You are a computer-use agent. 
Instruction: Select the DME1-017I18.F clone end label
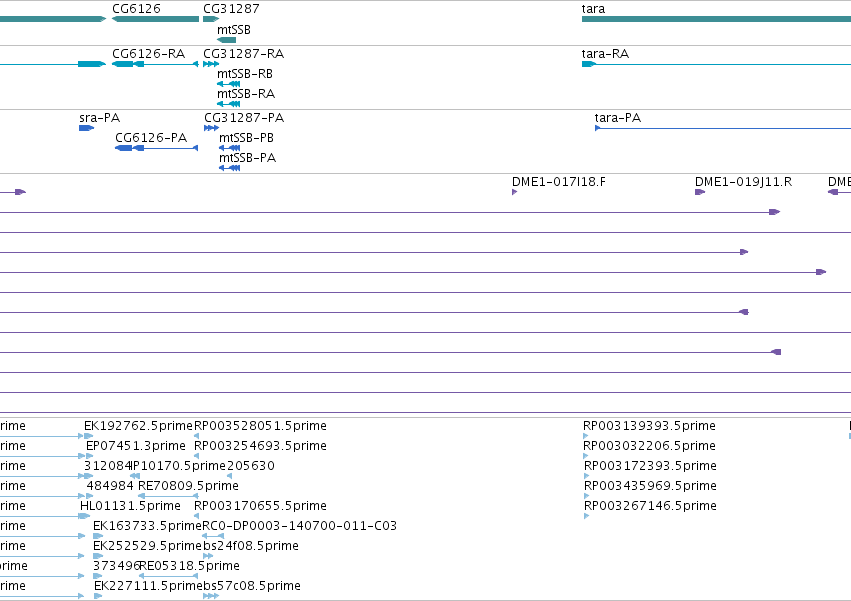[559, 182]
